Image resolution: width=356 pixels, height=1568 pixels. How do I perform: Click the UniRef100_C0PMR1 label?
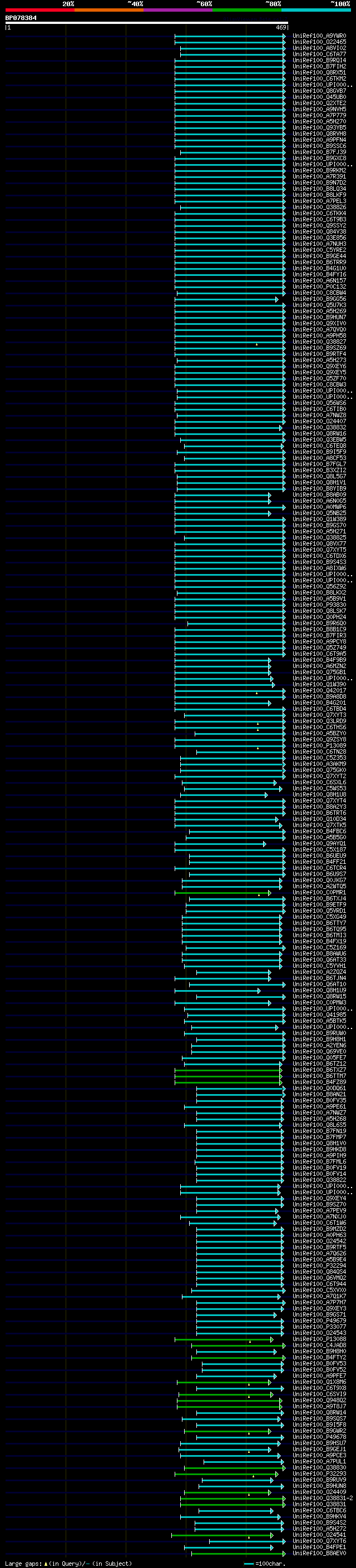[319, 892]
